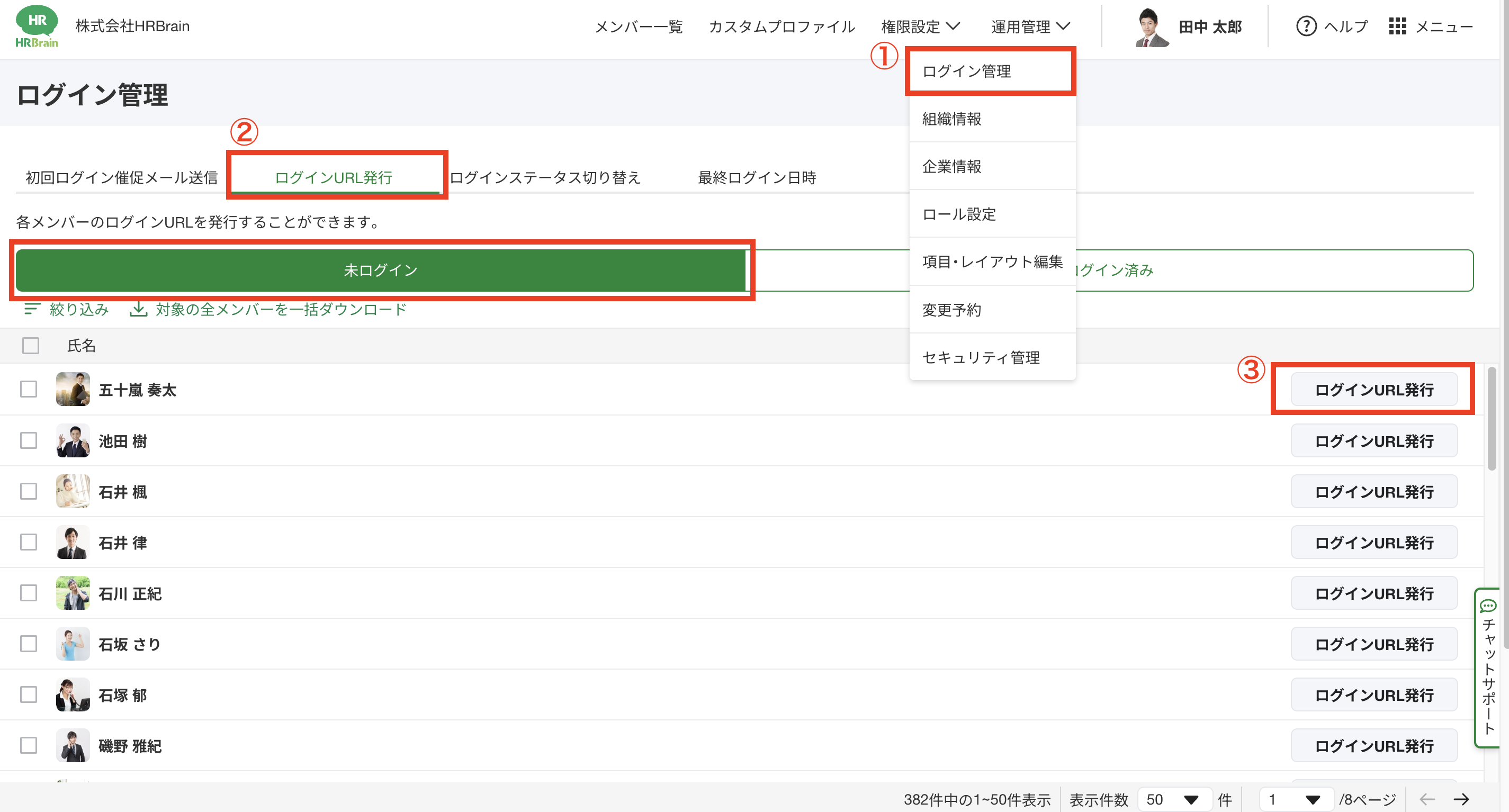
Task: Go to next page arrow
Action: [x=1461, y=799]
